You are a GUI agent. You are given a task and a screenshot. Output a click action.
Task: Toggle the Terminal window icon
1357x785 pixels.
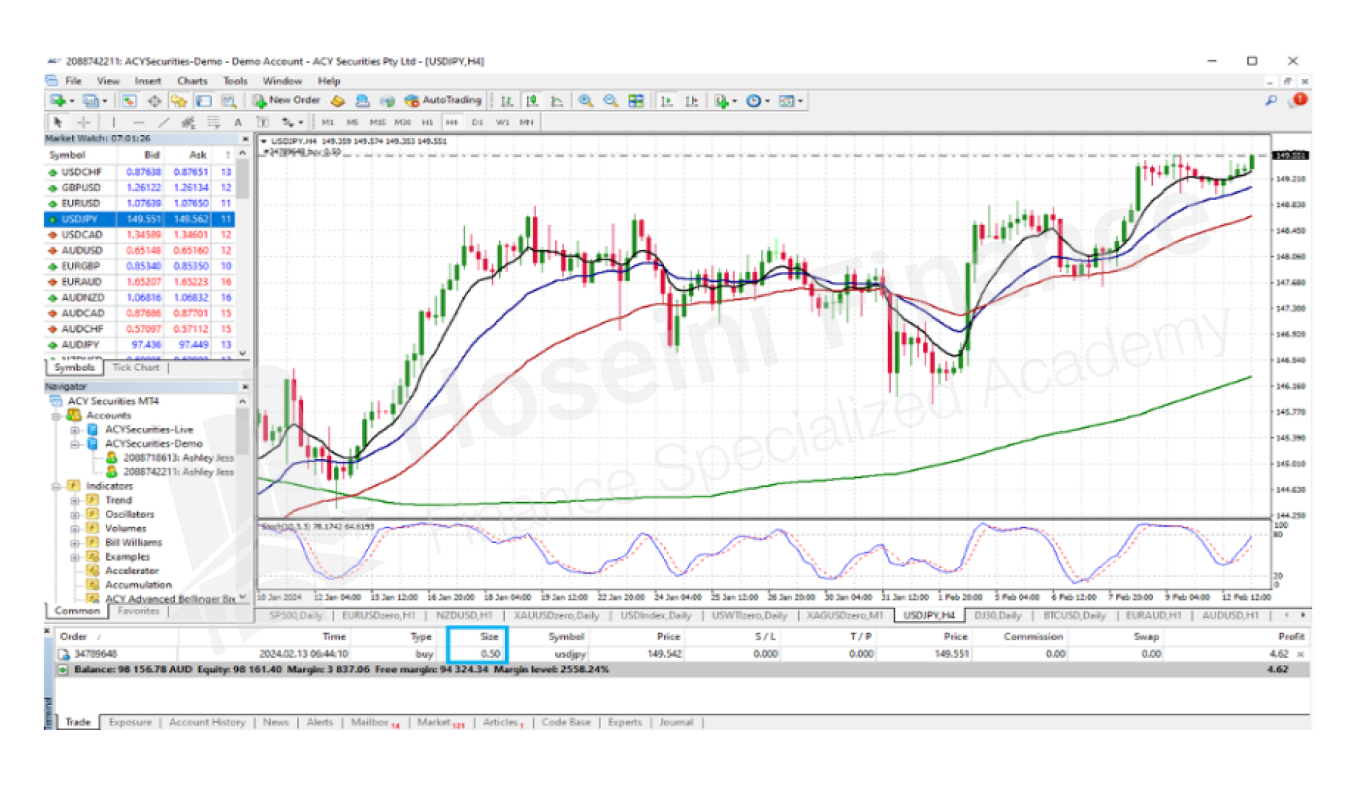pos(204,100)
